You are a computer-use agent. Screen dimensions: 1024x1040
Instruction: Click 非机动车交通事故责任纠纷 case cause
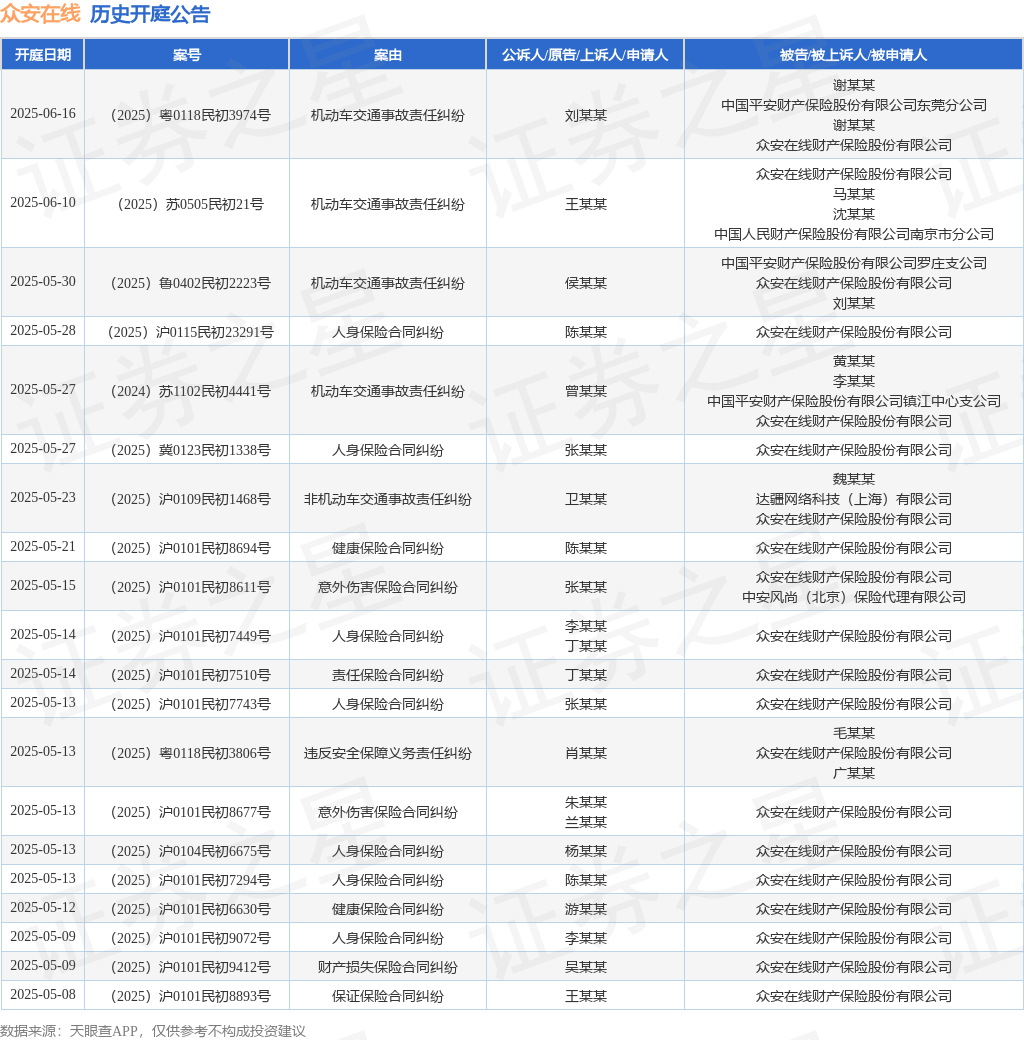click(x=388, y=499)
